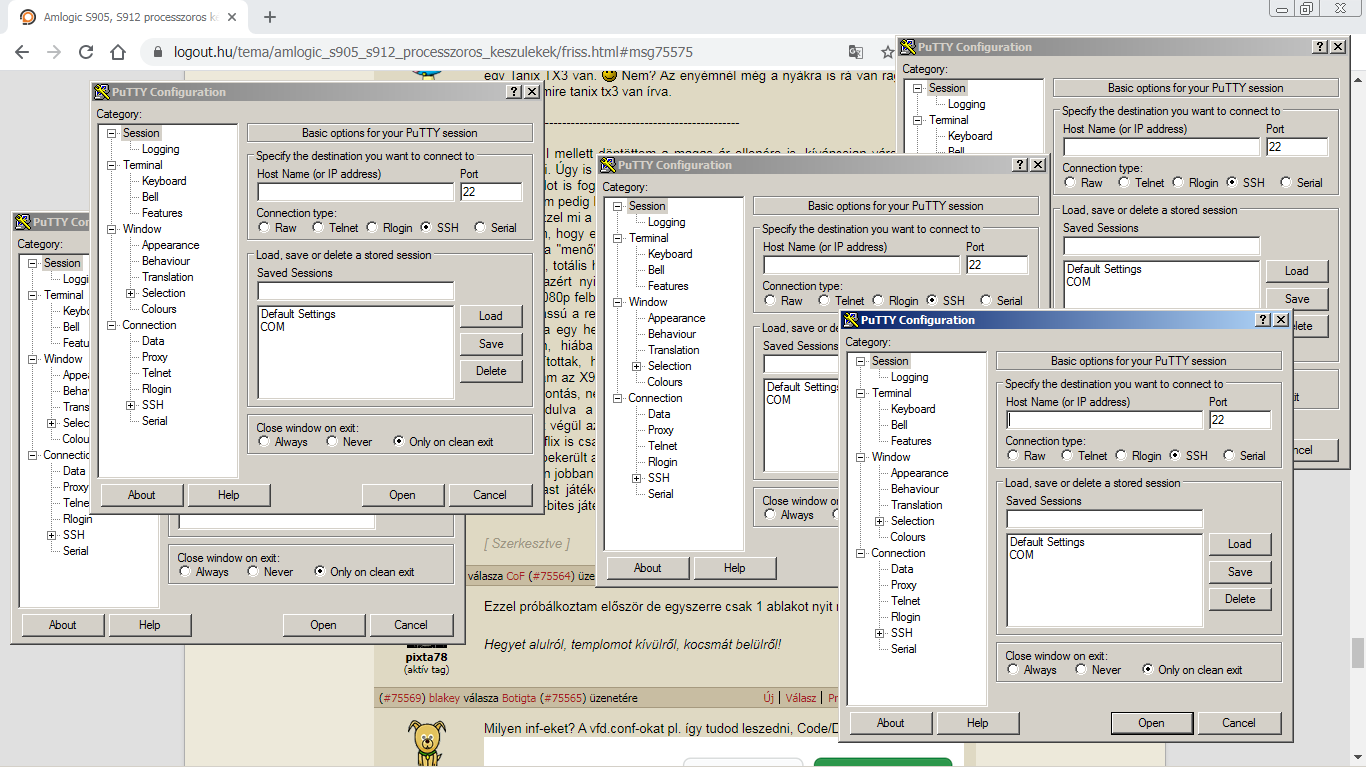Click Help button in middle PuTTY window
Image resolution: width=1366 pixels, height=768 pixels.
734,568
